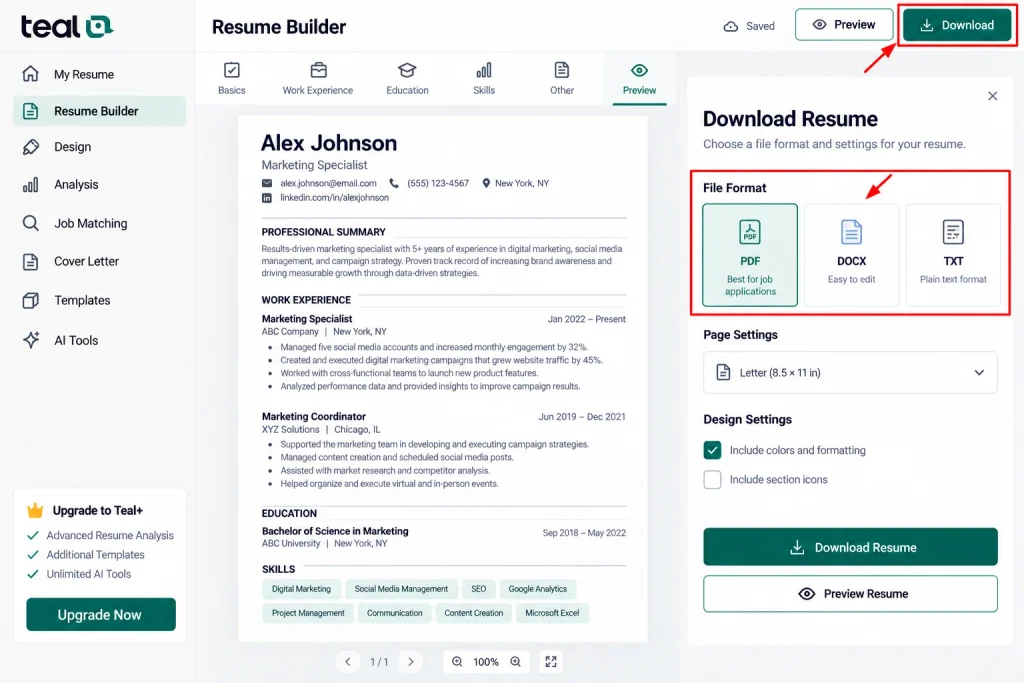Click the Google Analytics skill tag
Image resolution: width=1024 pixels, height=683 pixels.
(537, 589)
